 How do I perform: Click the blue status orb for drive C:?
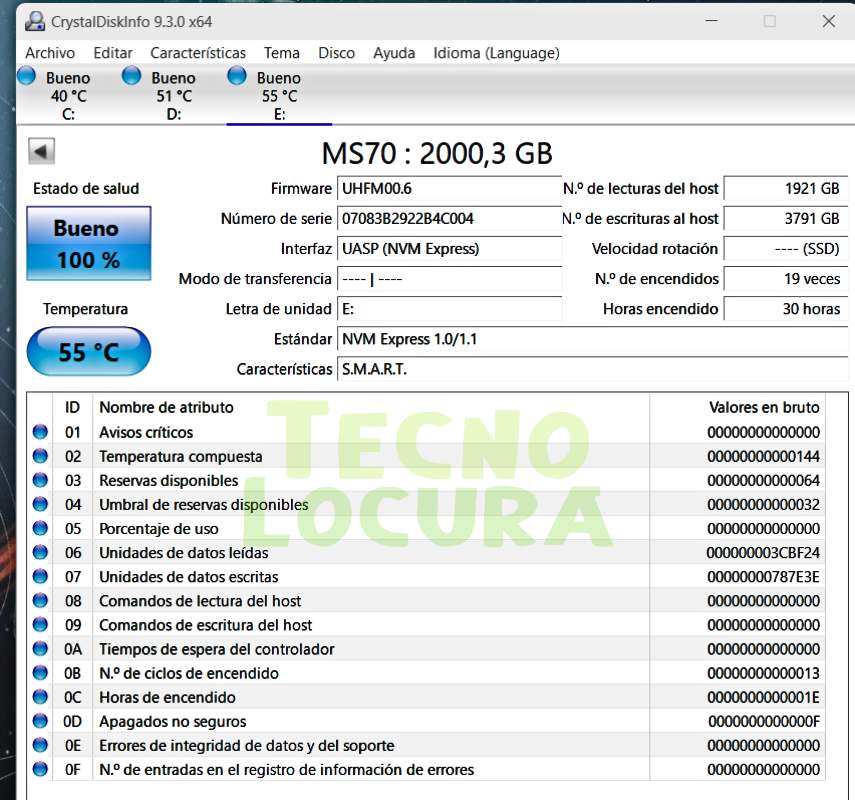26,76
